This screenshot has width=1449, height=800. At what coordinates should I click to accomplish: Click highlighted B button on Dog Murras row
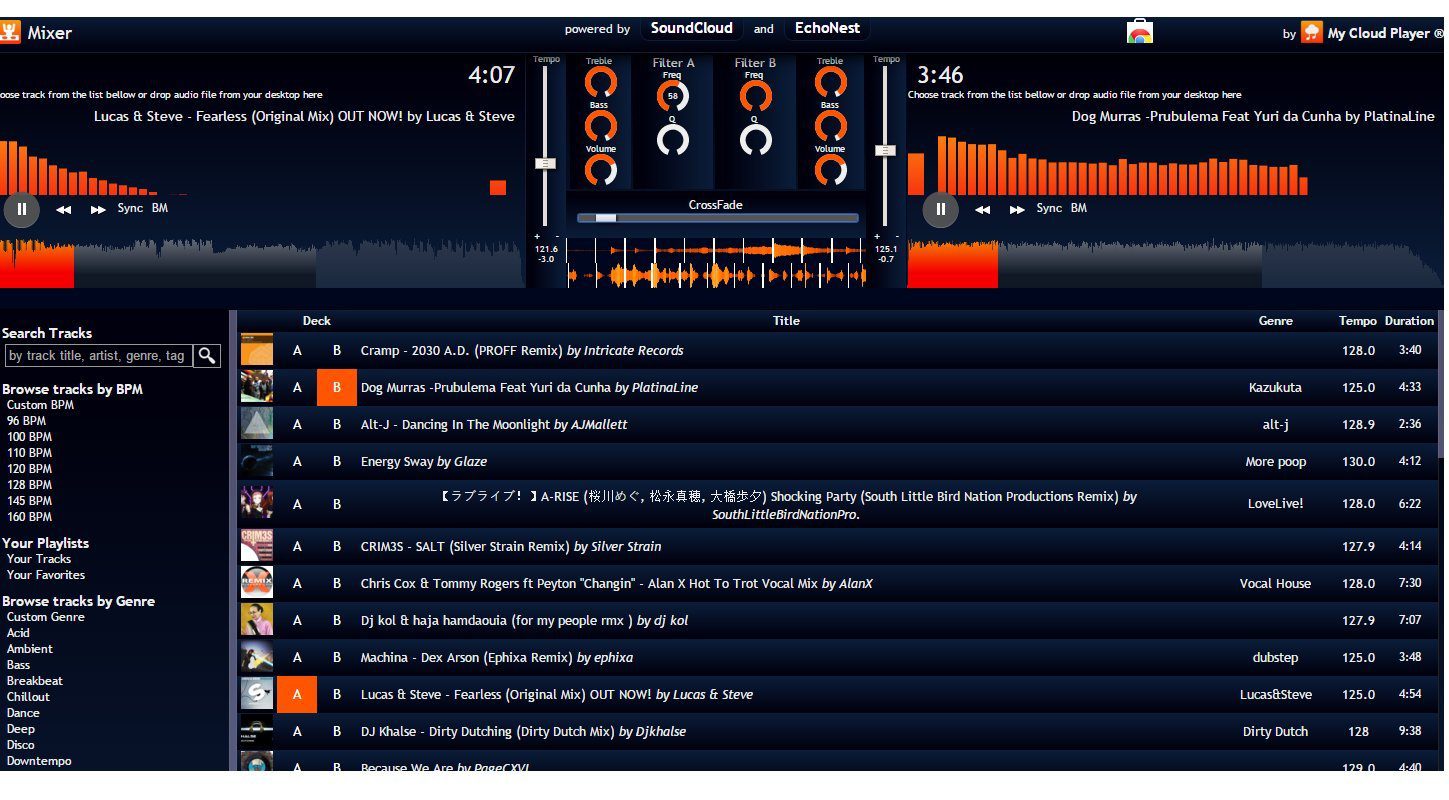tap(337, 388)
